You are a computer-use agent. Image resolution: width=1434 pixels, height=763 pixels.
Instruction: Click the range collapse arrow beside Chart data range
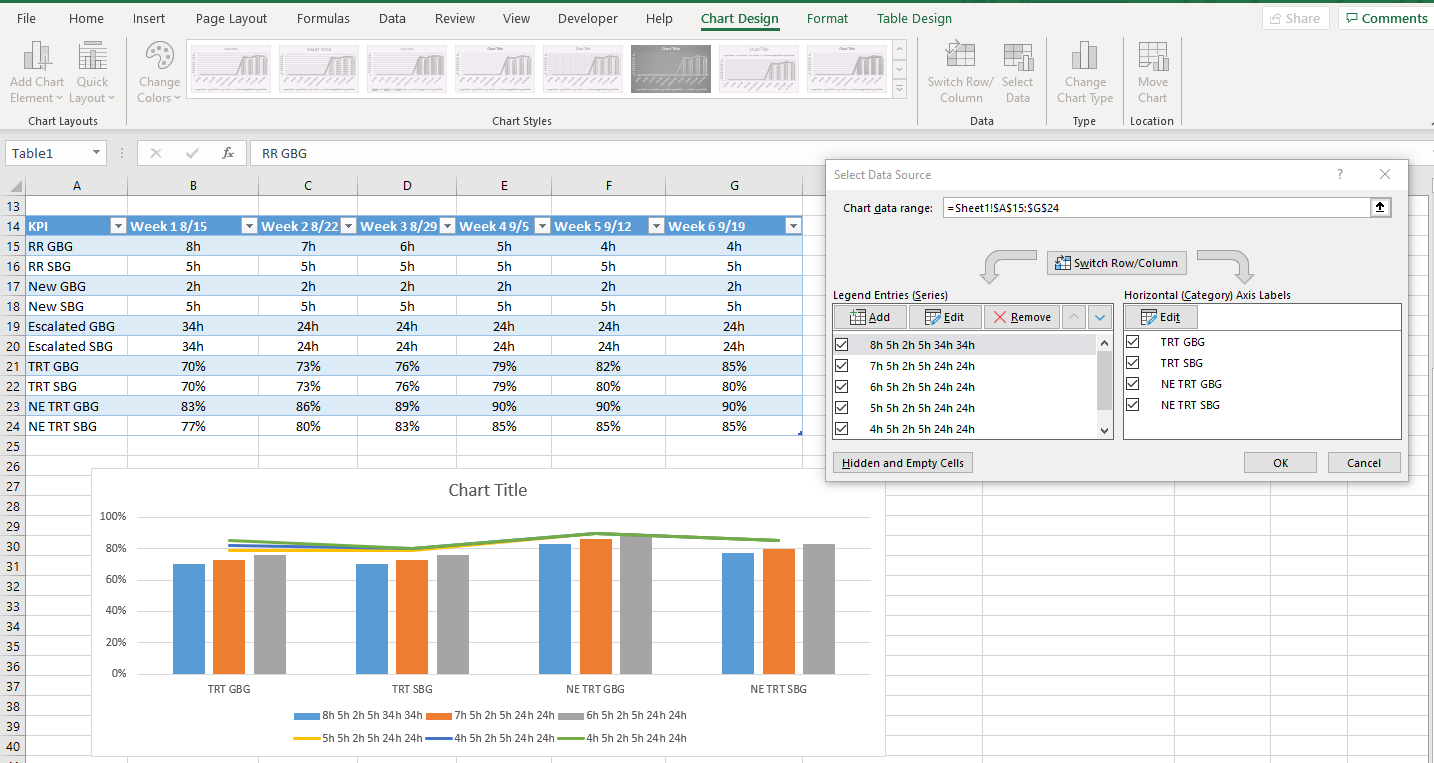(1380, 208)
